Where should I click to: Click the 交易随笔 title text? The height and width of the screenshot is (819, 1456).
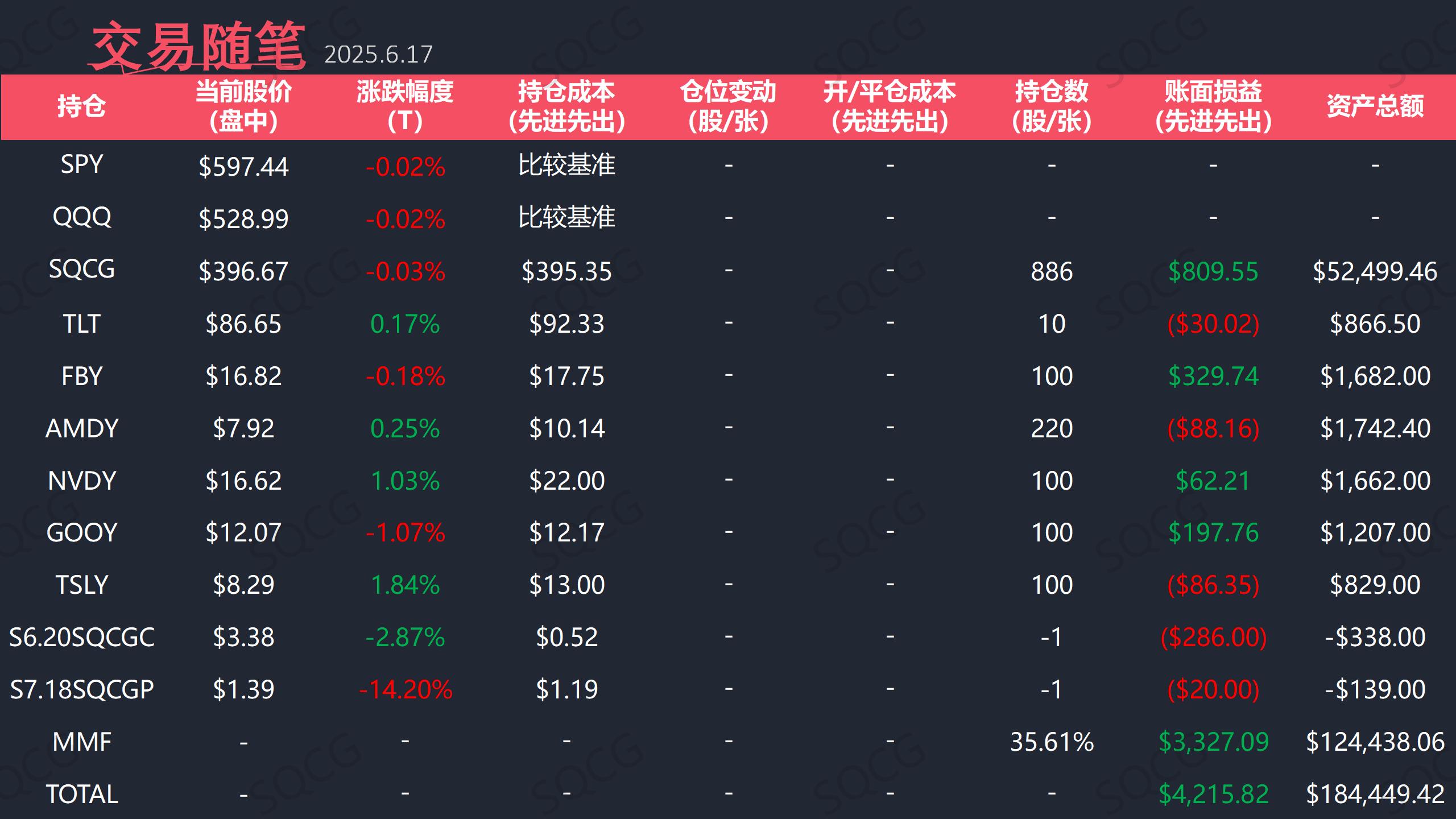coord(197,46)
